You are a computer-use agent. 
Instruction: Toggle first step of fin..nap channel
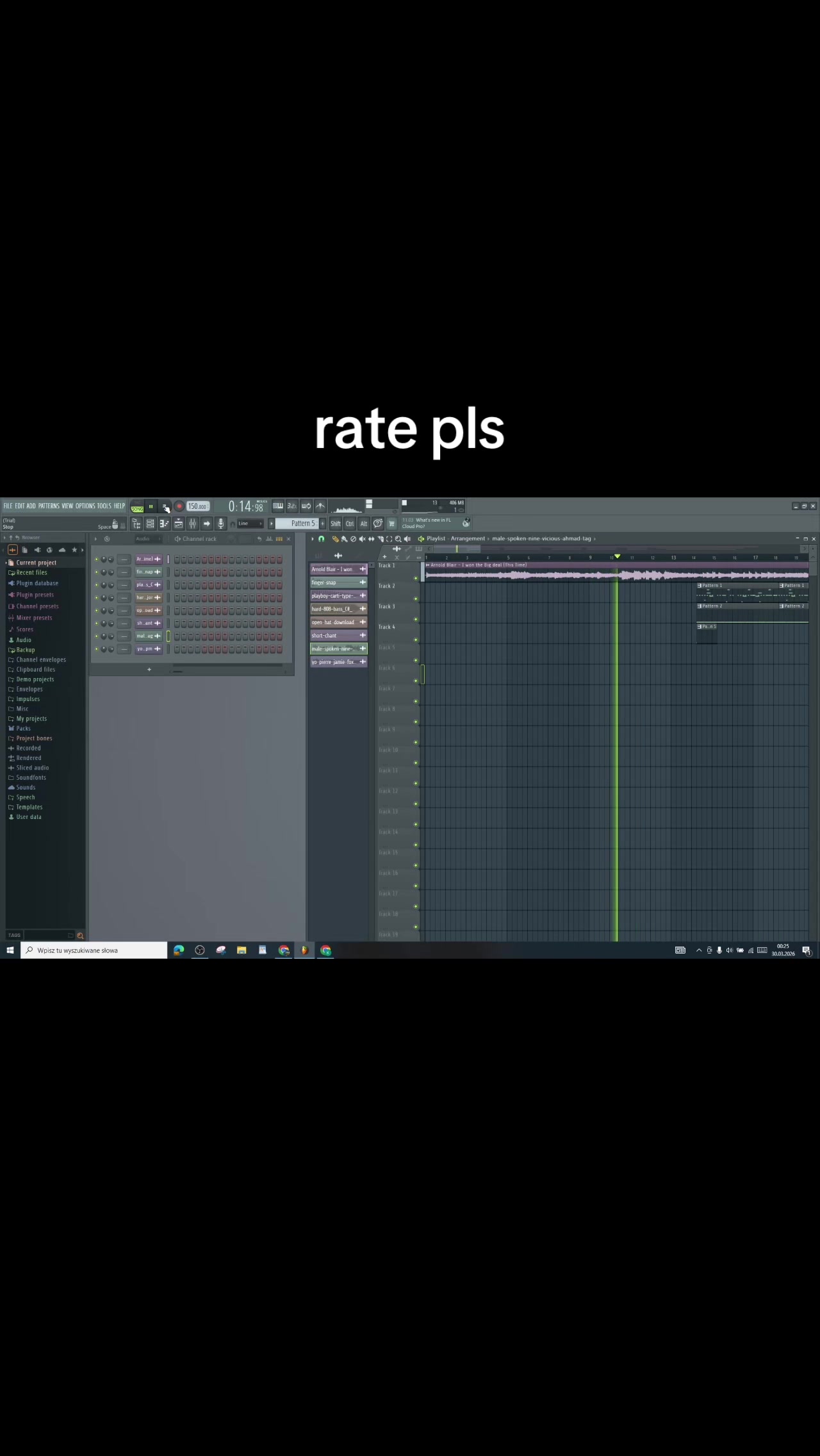coord(177,572)
